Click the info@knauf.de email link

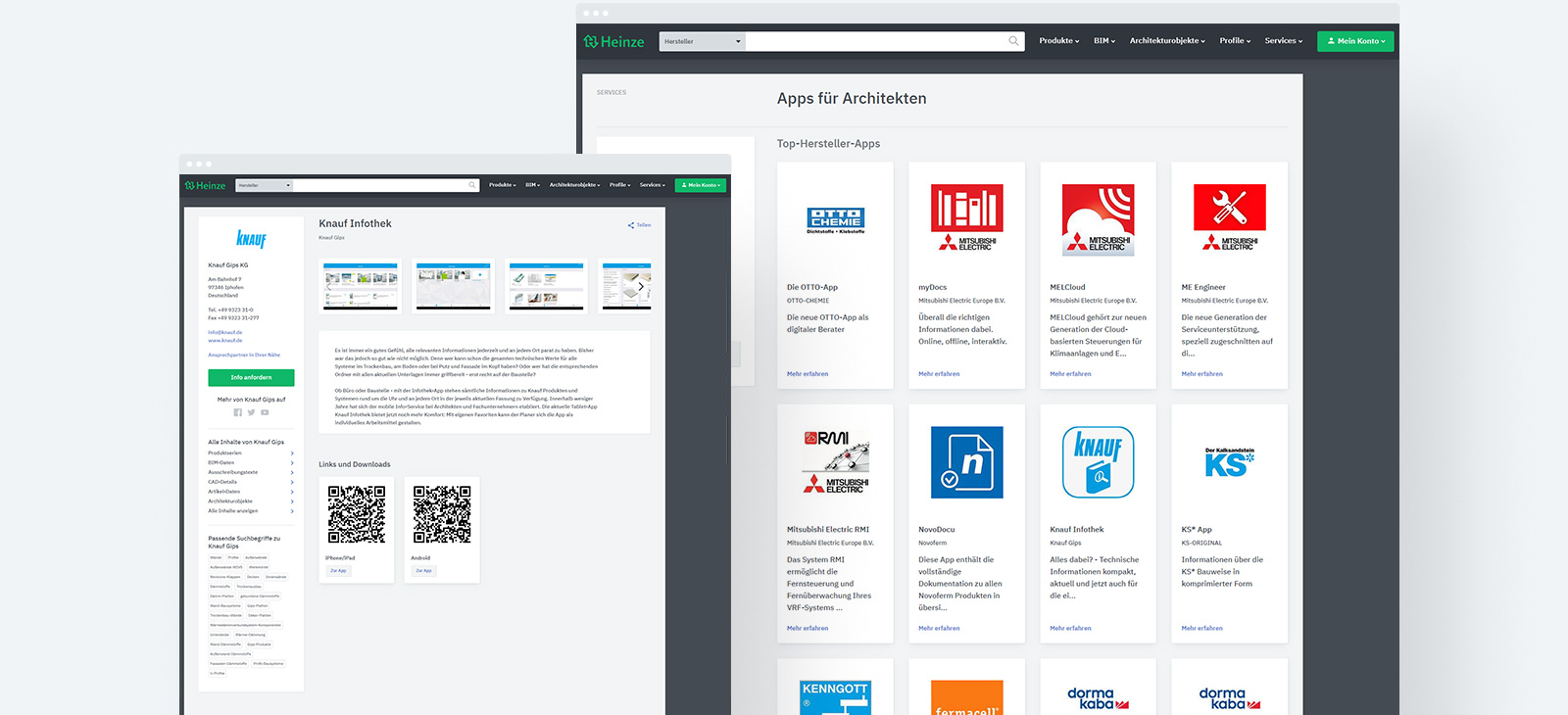pyautogui.click(x=224, y=332)
